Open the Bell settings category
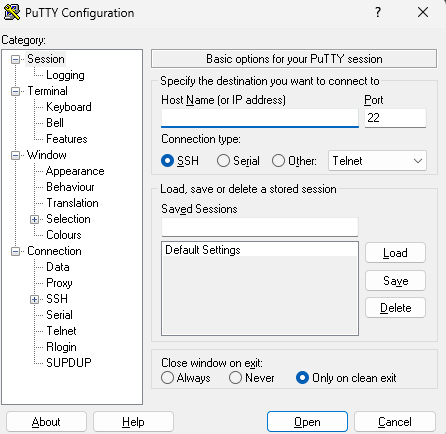 (55, 123)
